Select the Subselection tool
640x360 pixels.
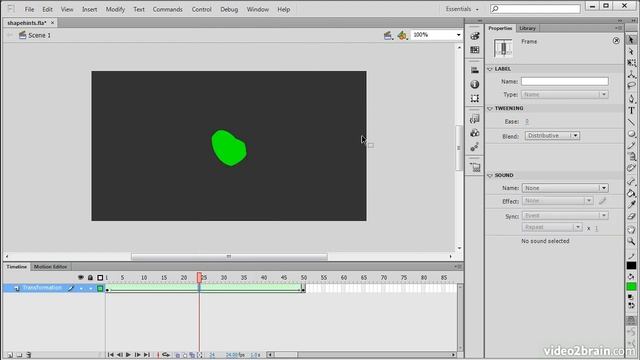(x=631, y=51)
